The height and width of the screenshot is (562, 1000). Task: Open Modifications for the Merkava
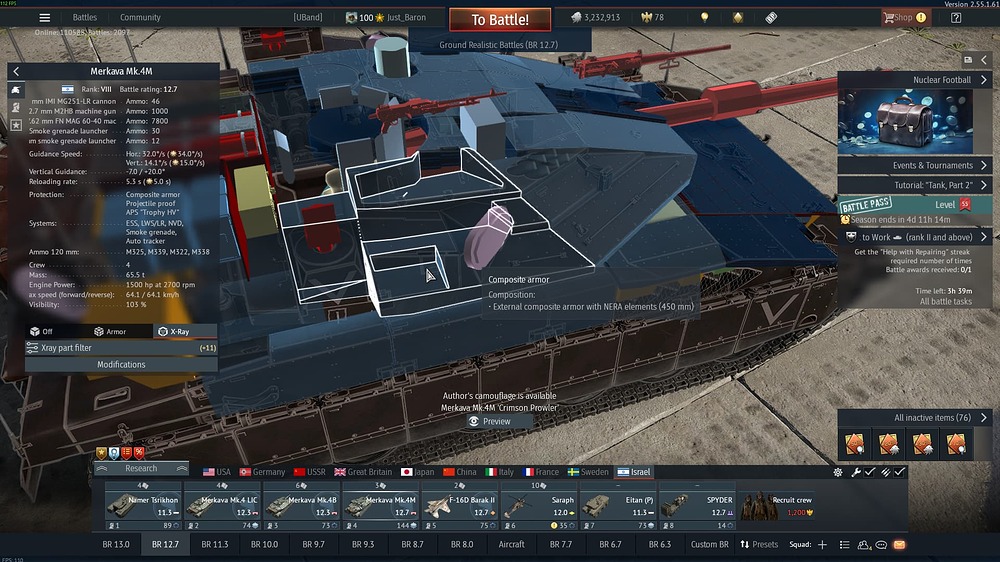pos(121,364)
